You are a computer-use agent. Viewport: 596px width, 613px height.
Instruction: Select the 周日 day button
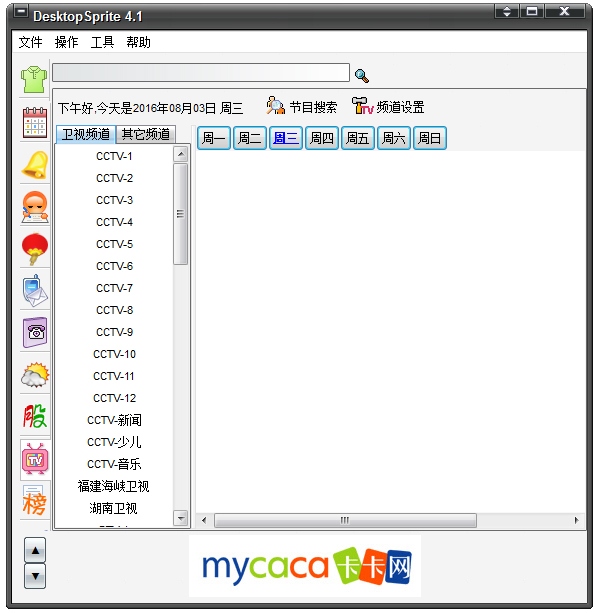click(430, 138)
